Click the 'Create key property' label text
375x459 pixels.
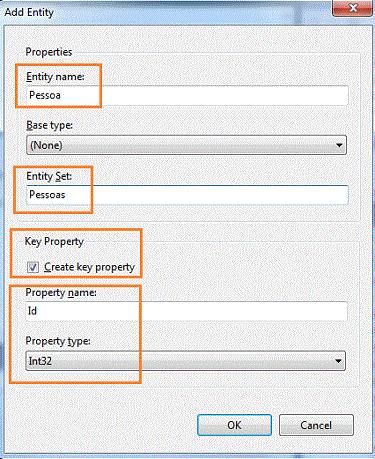(89, 267)
